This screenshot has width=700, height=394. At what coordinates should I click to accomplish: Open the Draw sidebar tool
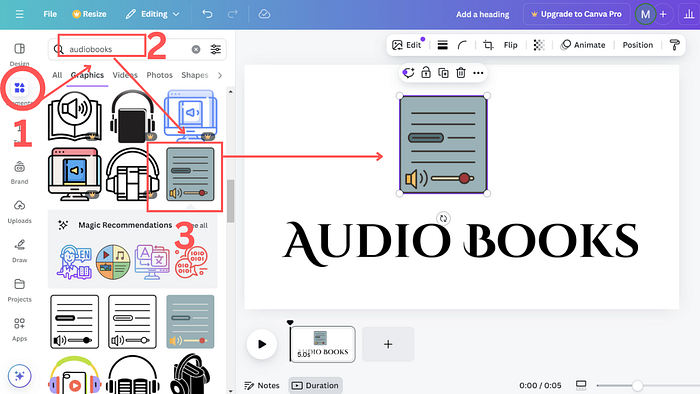tap(19, 251)
